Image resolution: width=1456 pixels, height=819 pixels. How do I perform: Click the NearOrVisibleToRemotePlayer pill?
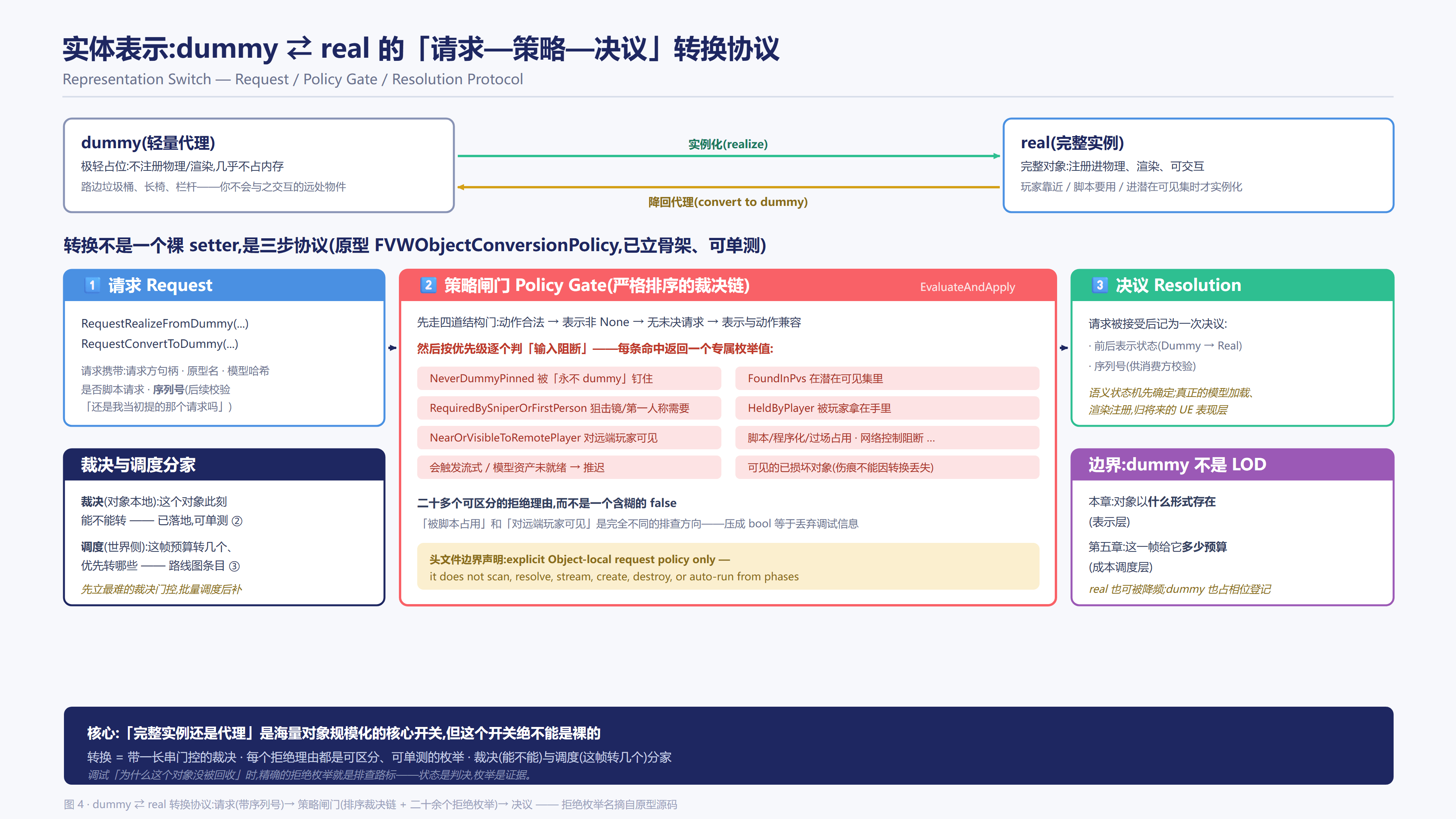(x=569, y=438)
